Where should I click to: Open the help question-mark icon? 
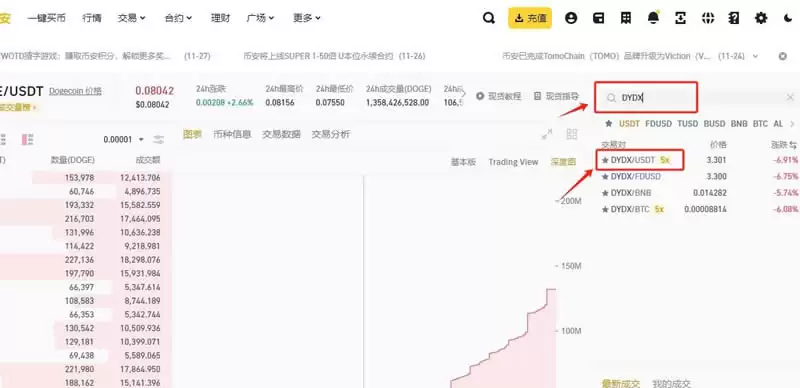(734, 18)
